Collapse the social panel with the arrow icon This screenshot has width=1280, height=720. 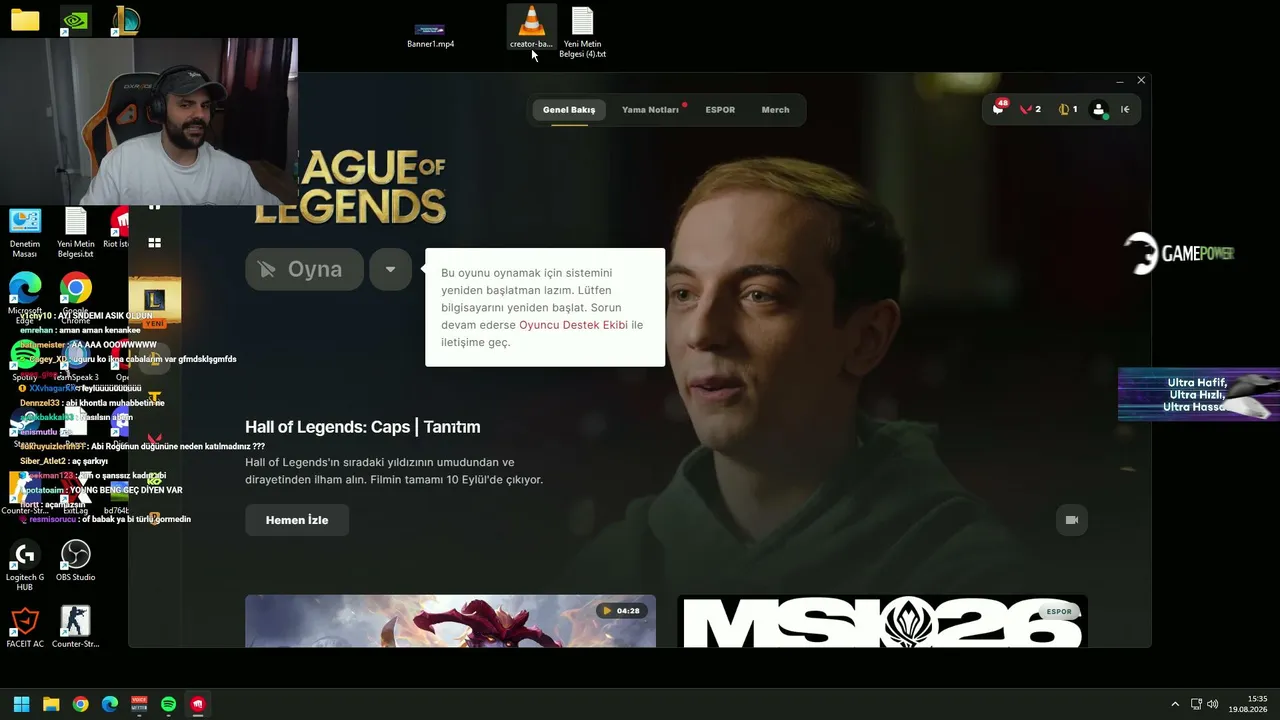(1125, 110)
